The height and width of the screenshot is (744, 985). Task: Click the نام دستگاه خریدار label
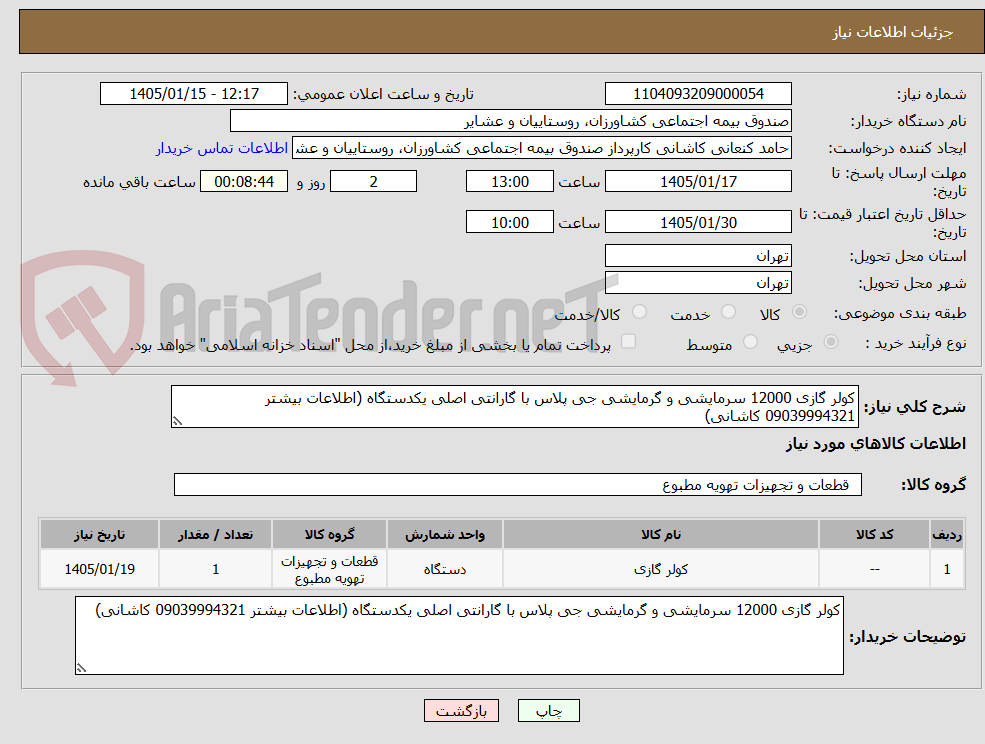[x=908, y=121]
